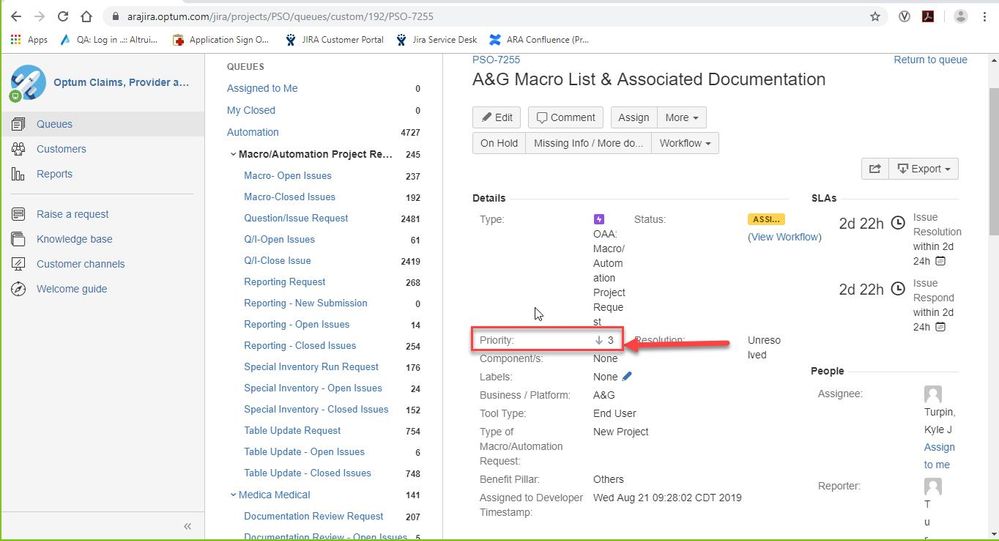Open the Welcome guide compass item
The width and height of the screenshot is (999, 541).
point(71,289)
